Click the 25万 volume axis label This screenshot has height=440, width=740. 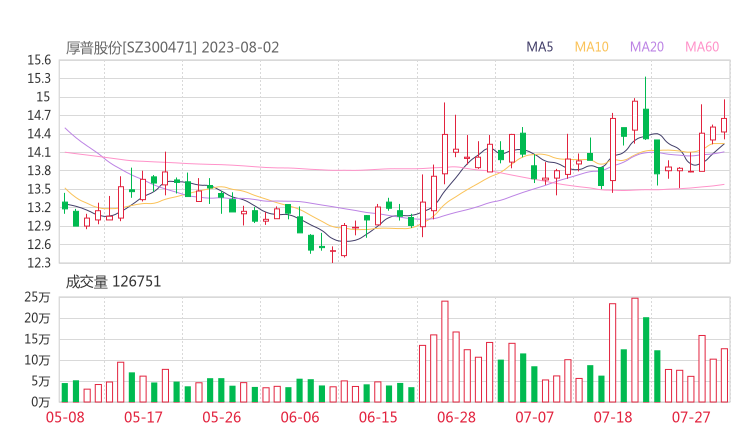pyautogui.click(x=37, y=297)
